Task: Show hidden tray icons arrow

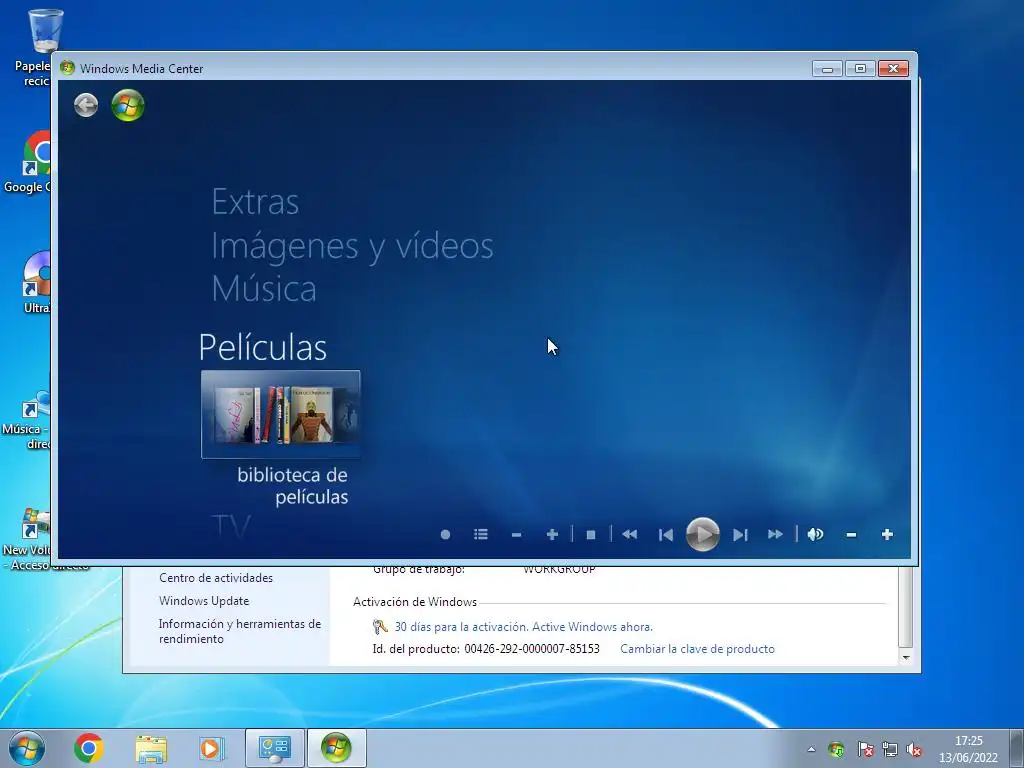Action: coord(811,749)
